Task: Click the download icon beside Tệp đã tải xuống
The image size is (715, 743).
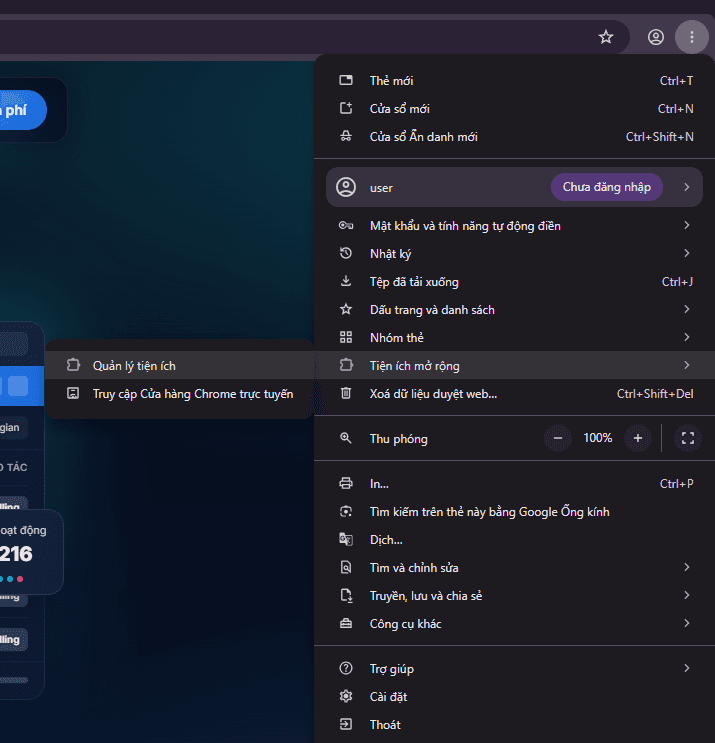Action: [x=346, y=281]
